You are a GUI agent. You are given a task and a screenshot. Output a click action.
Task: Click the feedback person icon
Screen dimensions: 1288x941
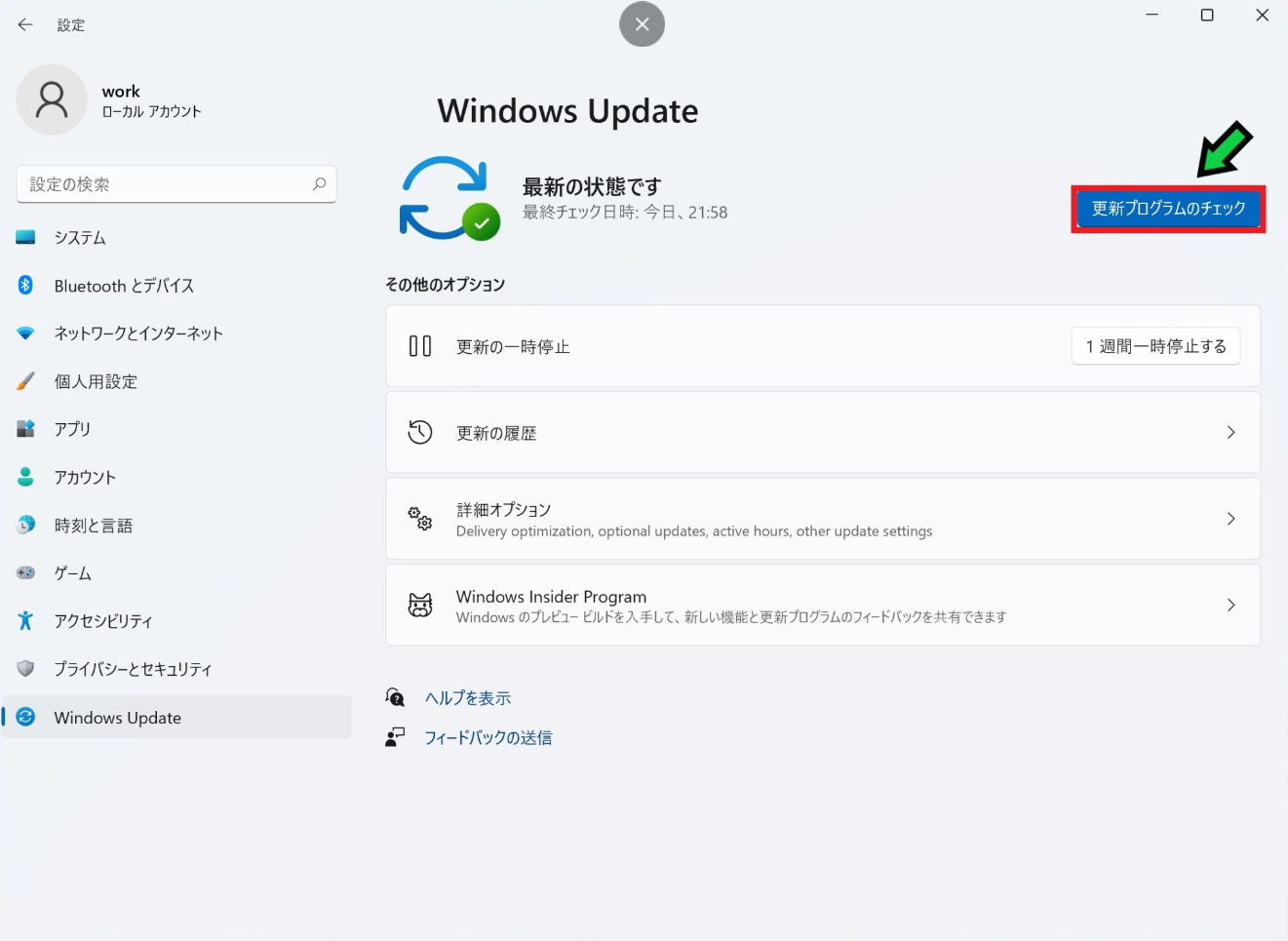click(x=395, y=737)
